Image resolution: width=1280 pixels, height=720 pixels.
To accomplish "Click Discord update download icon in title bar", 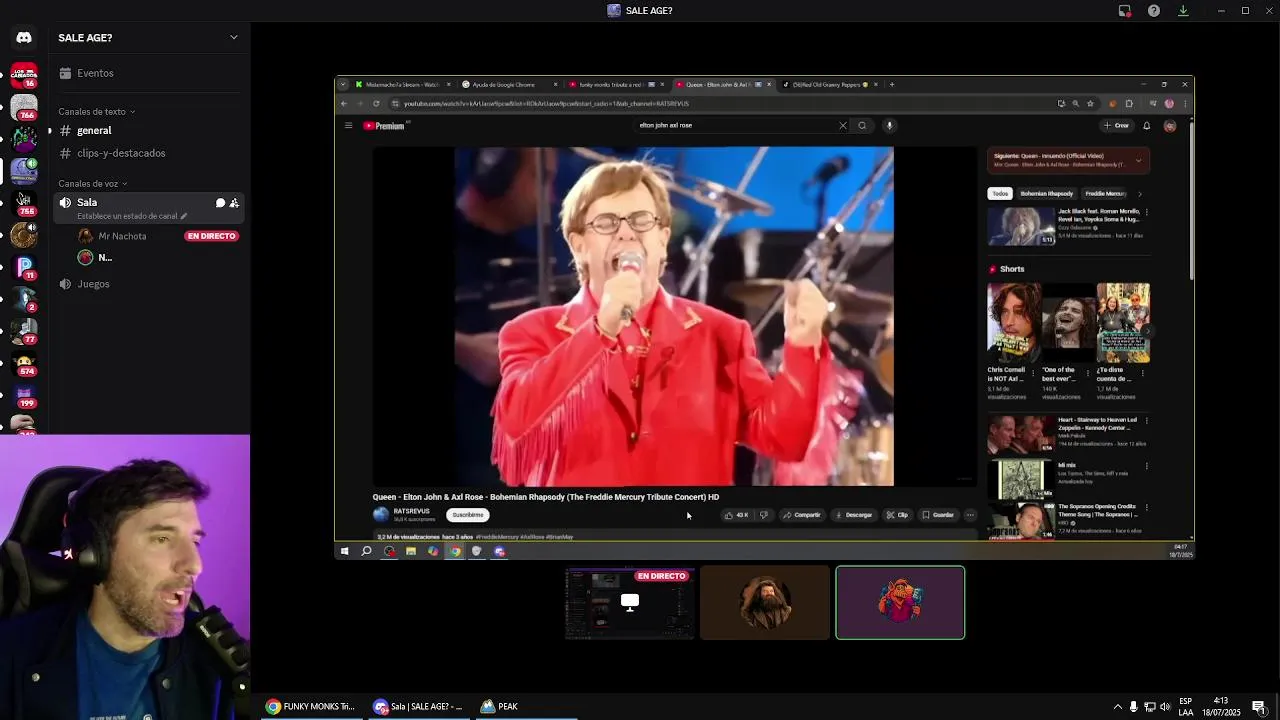I will coord(1183,11).
